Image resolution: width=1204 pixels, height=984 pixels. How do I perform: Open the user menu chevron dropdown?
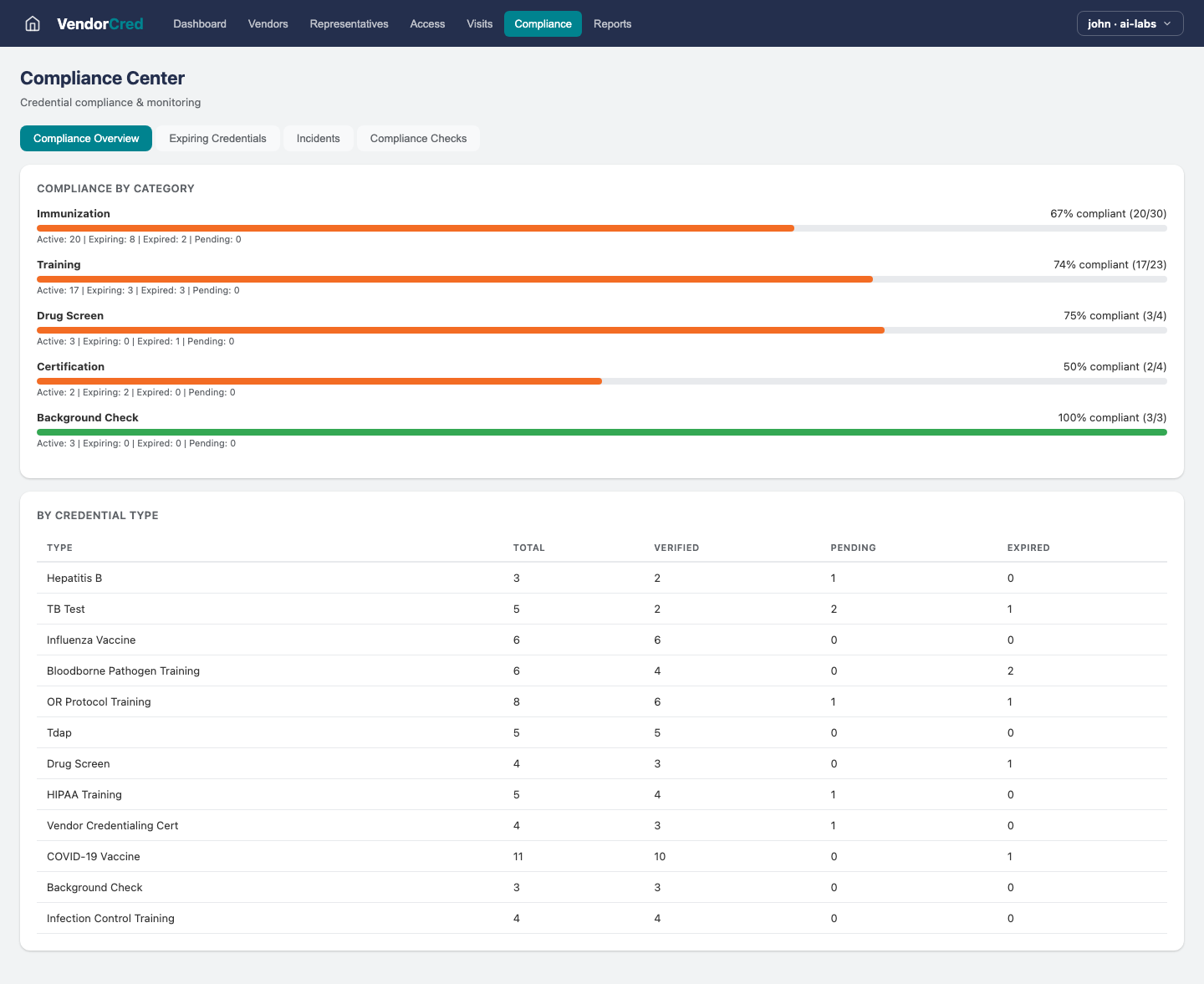[x=1169, y=23]
